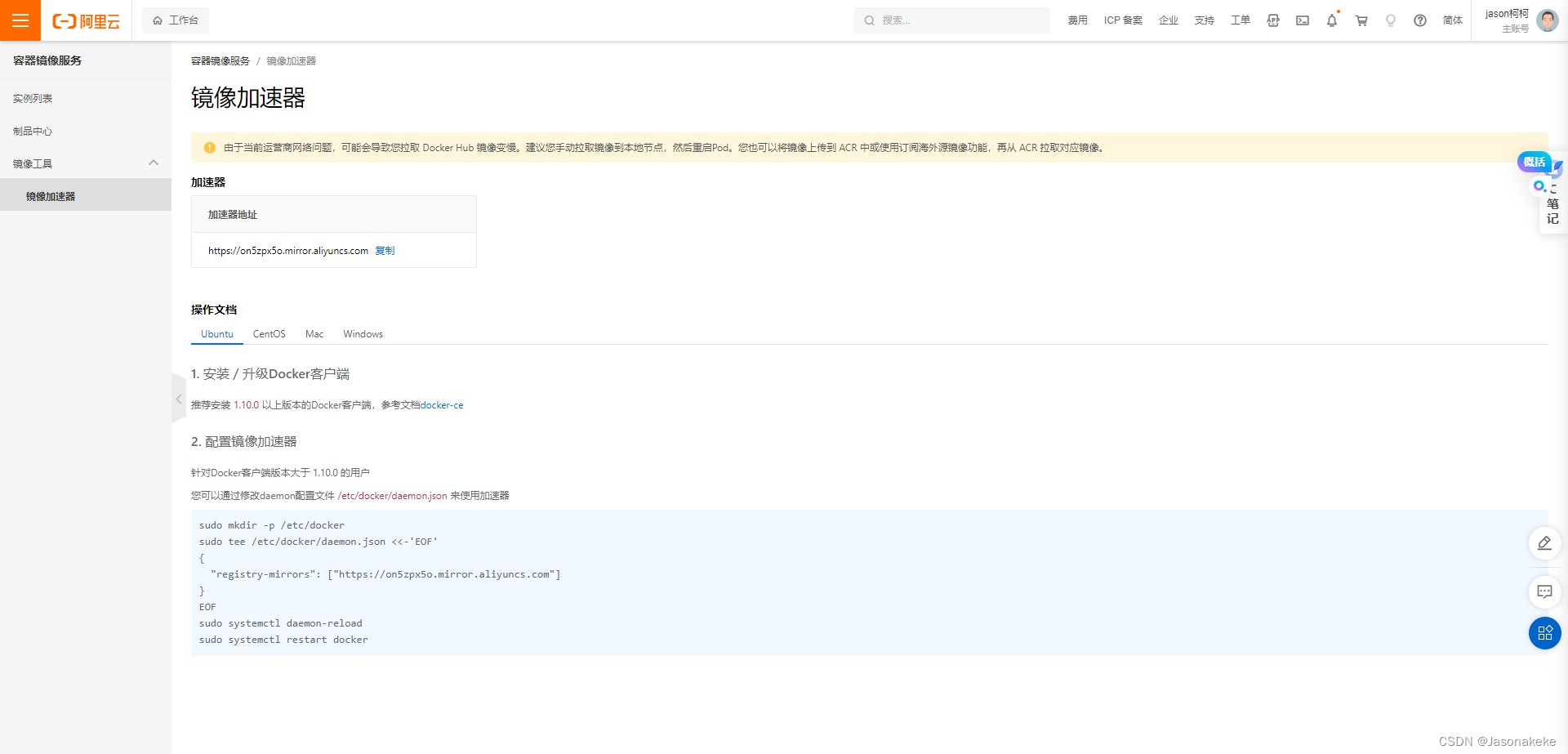Click the lightbulb icon in the header
Viewport: 1568px width, 754px height.
(1391, 20)
